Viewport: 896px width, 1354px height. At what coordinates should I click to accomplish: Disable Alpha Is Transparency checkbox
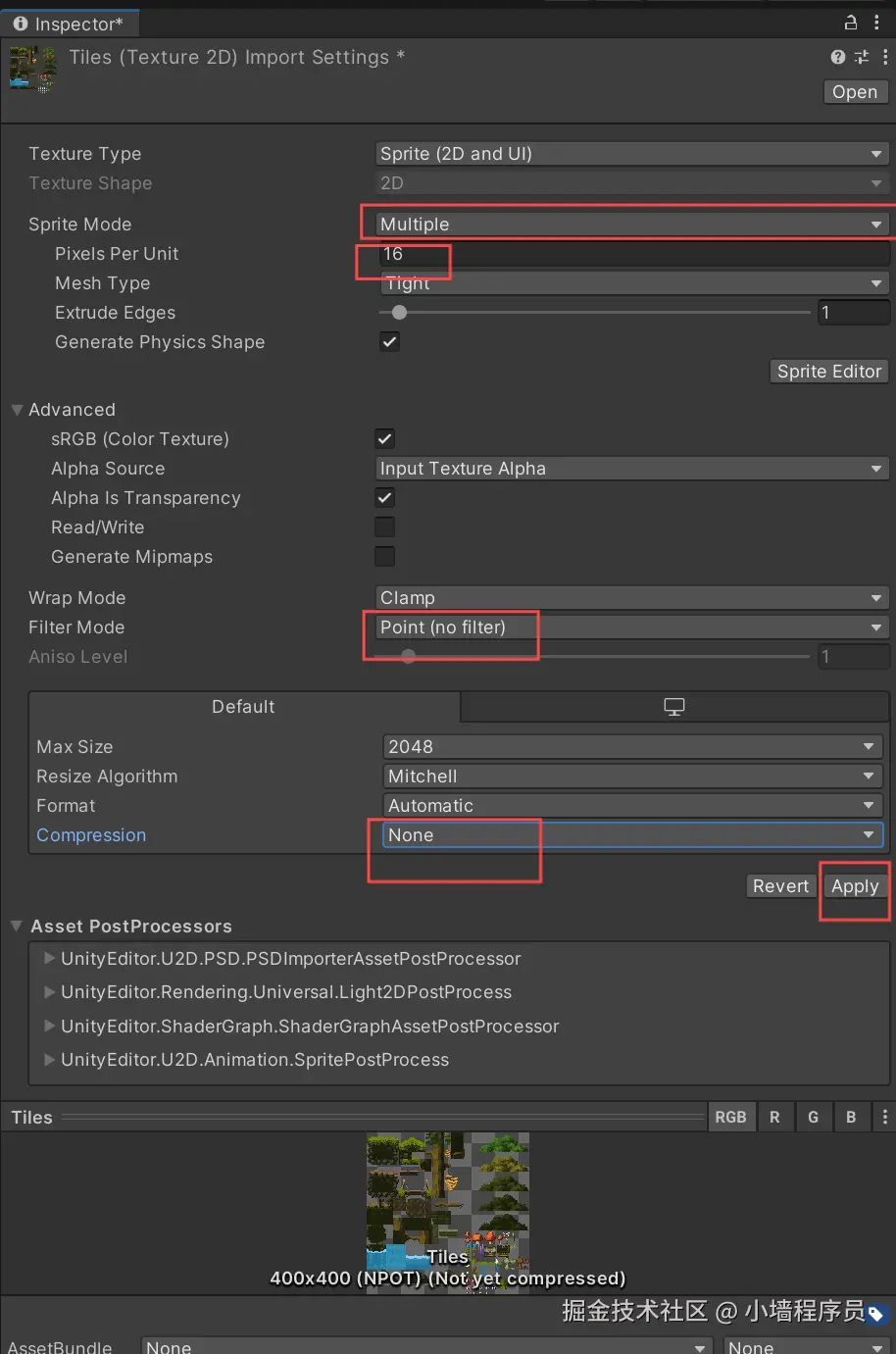pos(385,497)
